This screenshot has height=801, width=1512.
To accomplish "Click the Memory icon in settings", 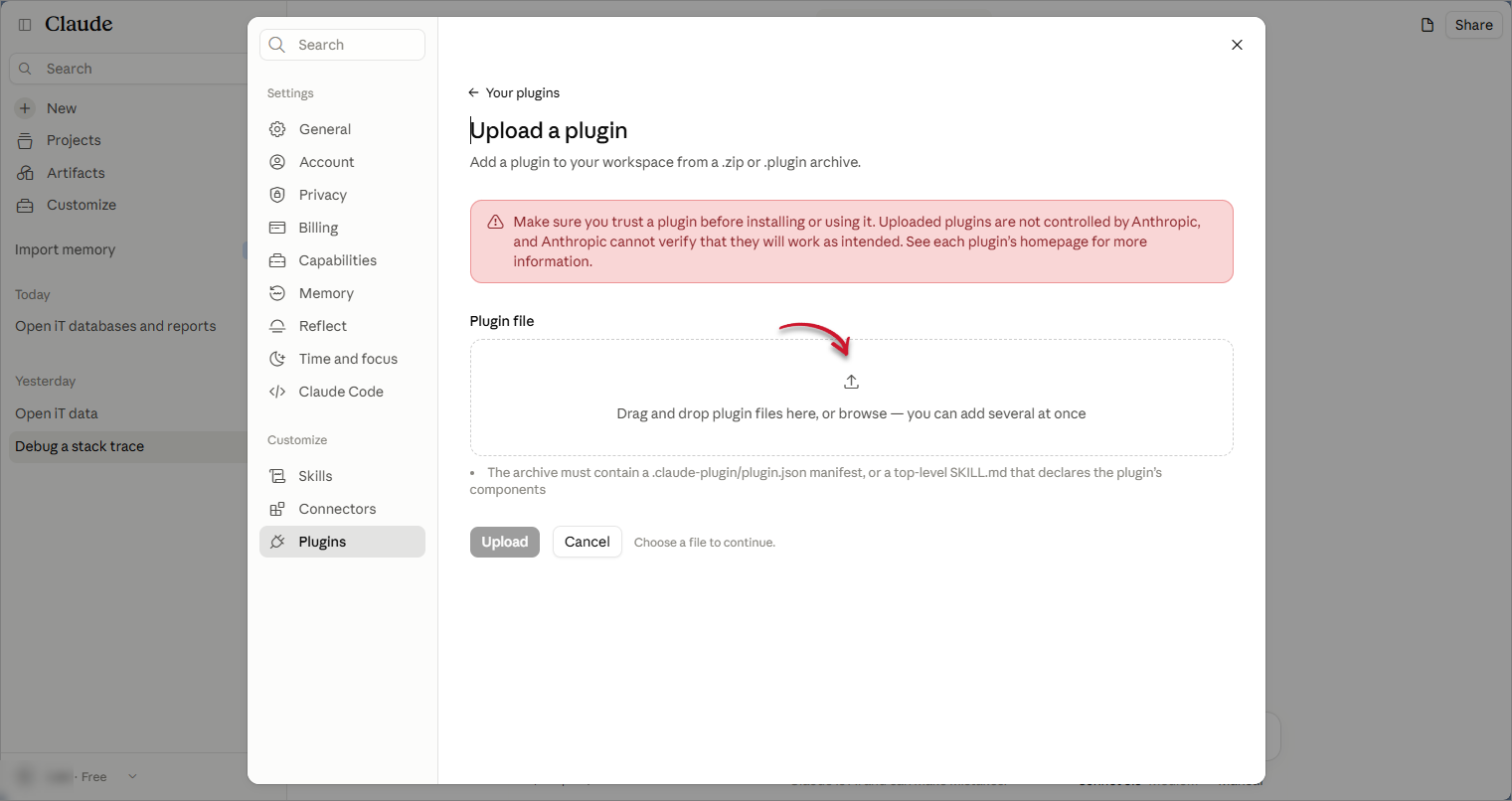I will [277, 293].
